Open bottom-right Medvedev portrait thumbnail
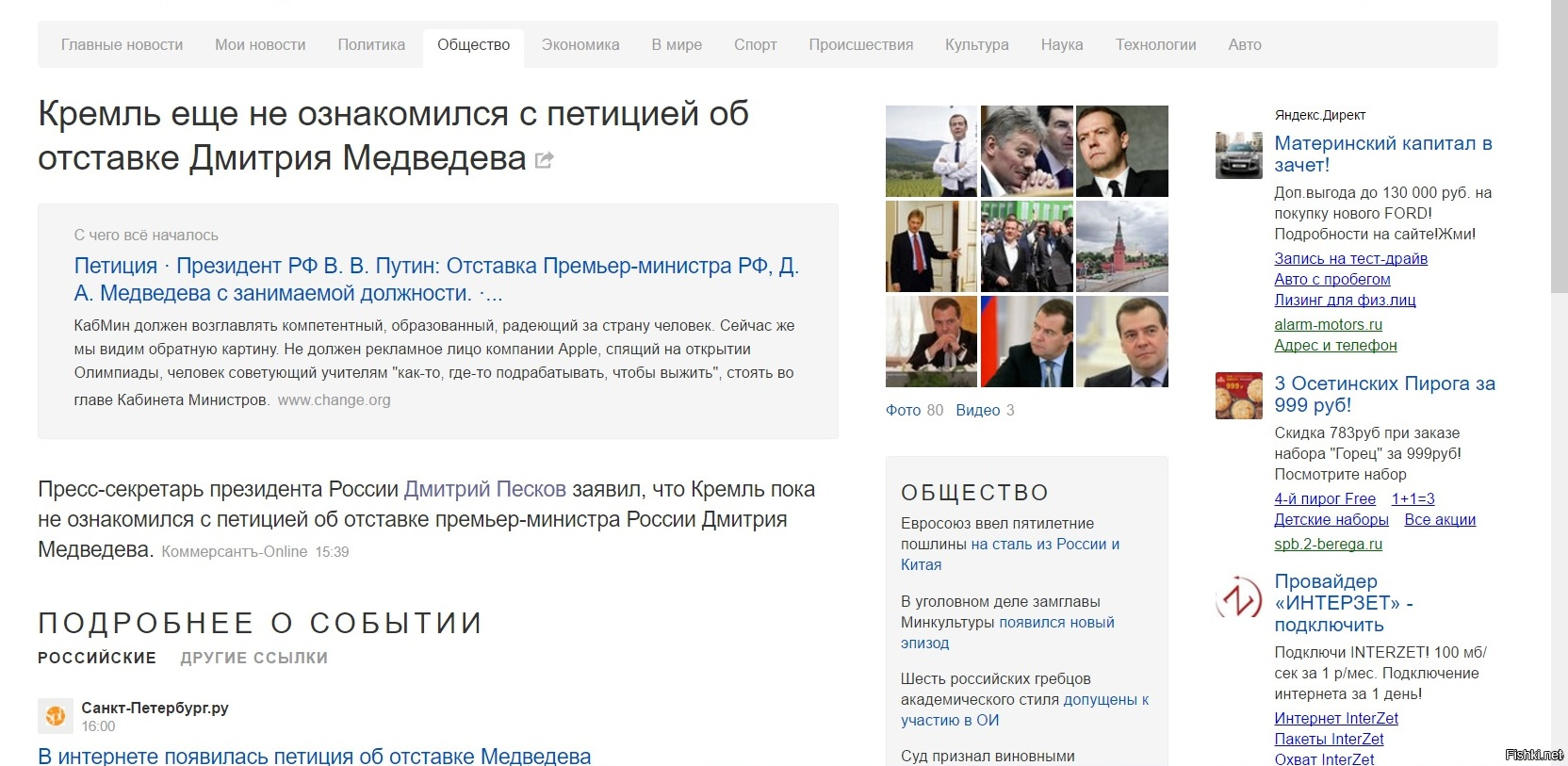Screen dimensions: 1568x766 coord(1122,341)
